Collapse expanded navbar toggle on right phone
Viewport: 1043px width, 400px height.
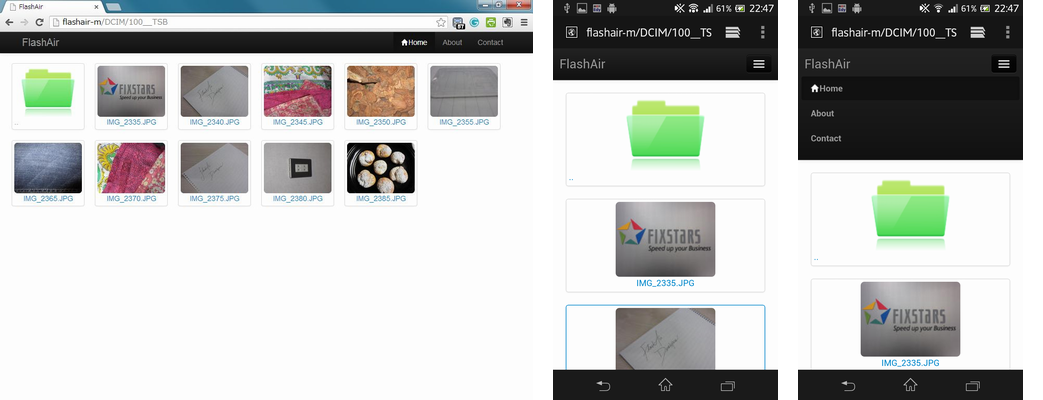[x=1004, y=64]
